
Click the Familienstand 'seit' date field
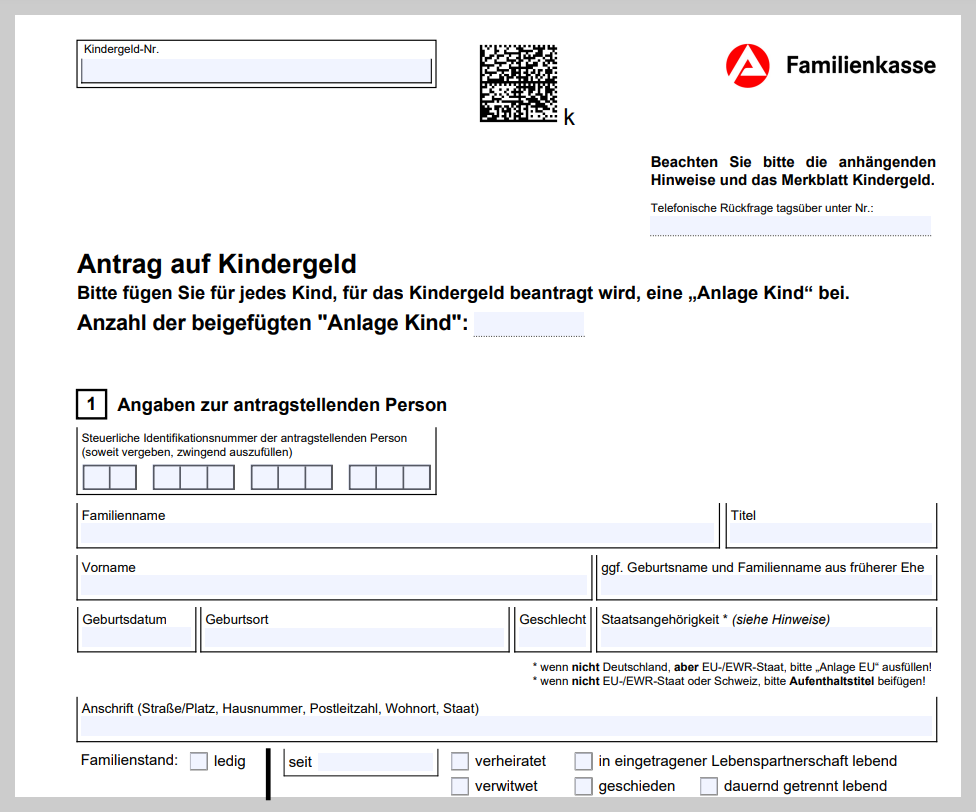(375, 762)
